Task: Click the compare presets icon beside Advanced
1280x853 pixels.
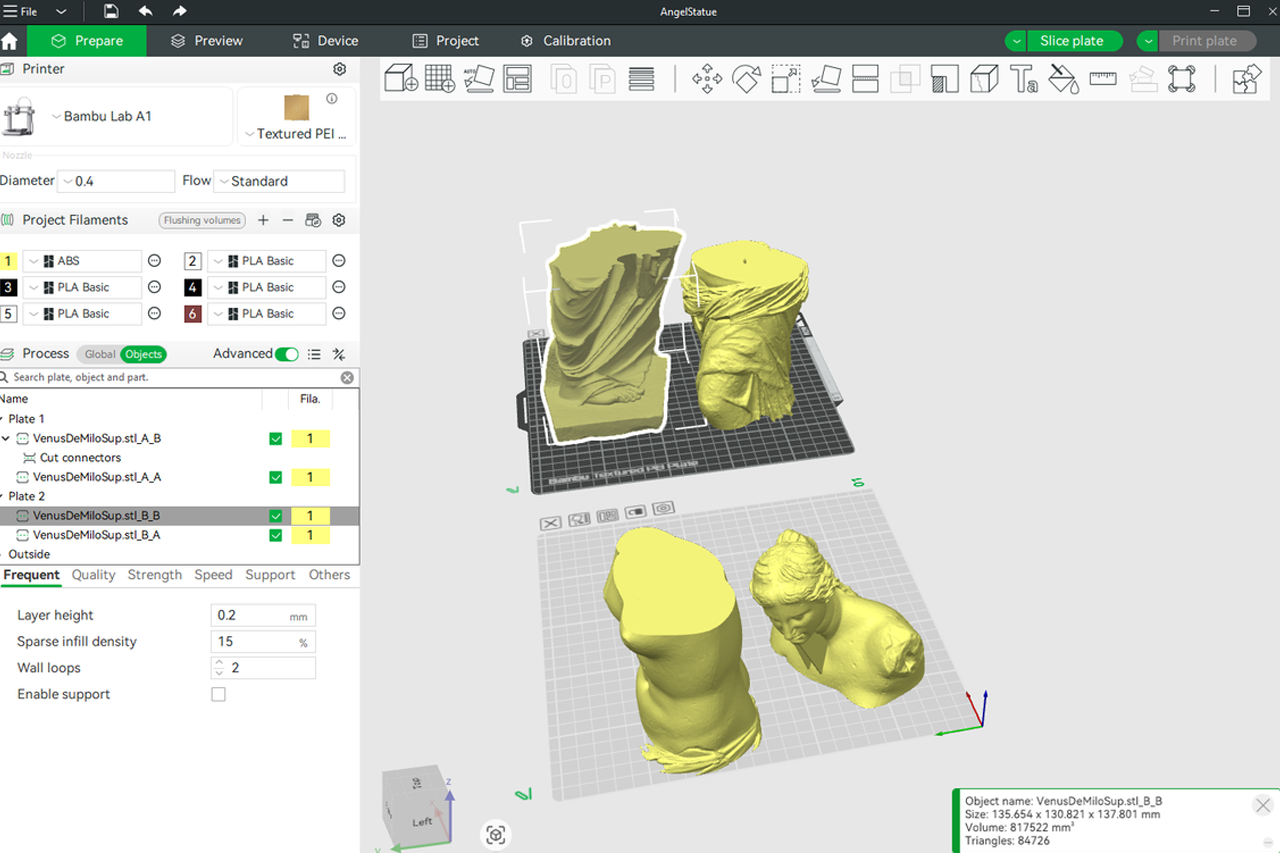Action: (339, 354)
